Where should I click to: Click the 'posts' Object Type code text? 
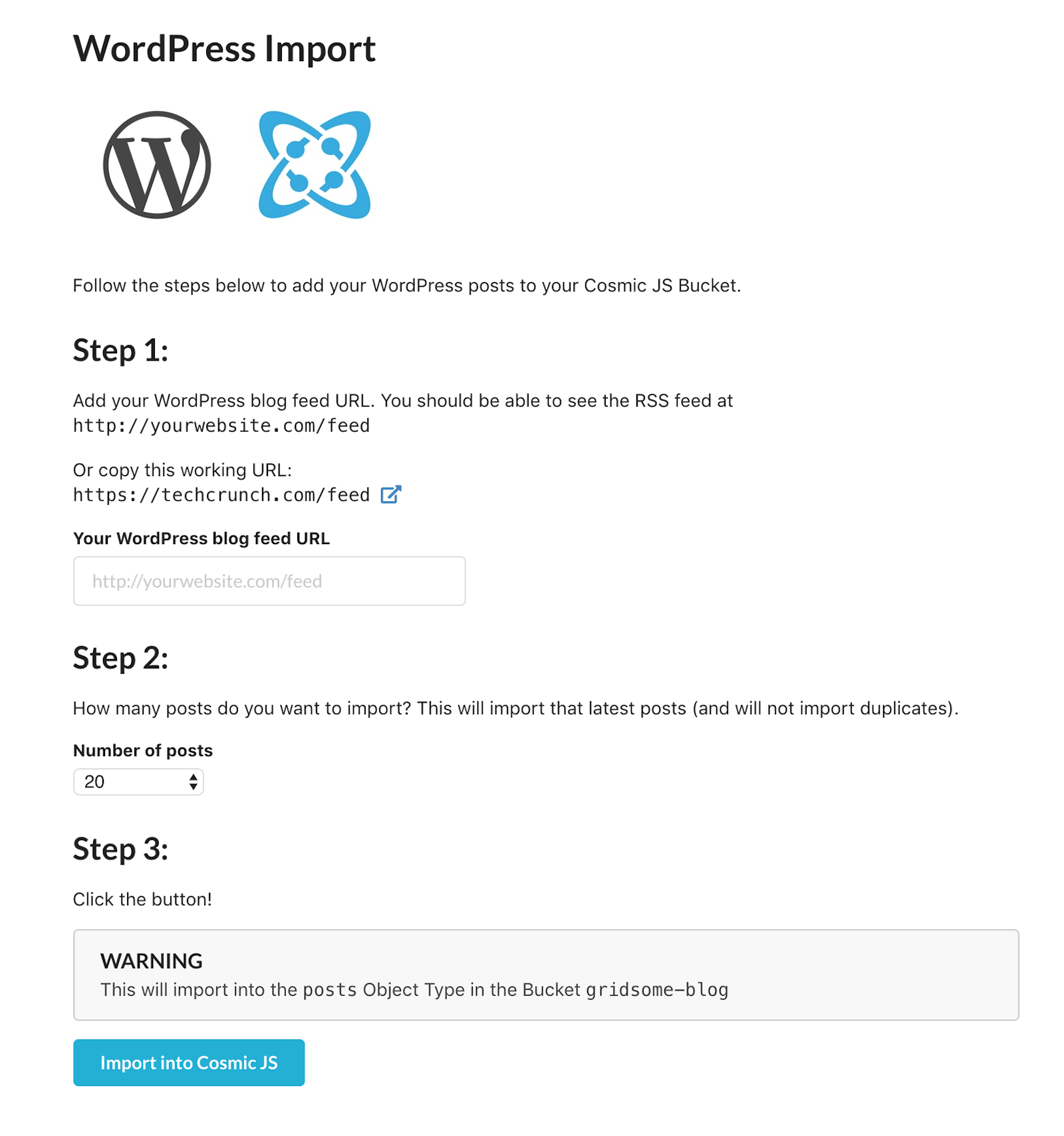point(331,990)
